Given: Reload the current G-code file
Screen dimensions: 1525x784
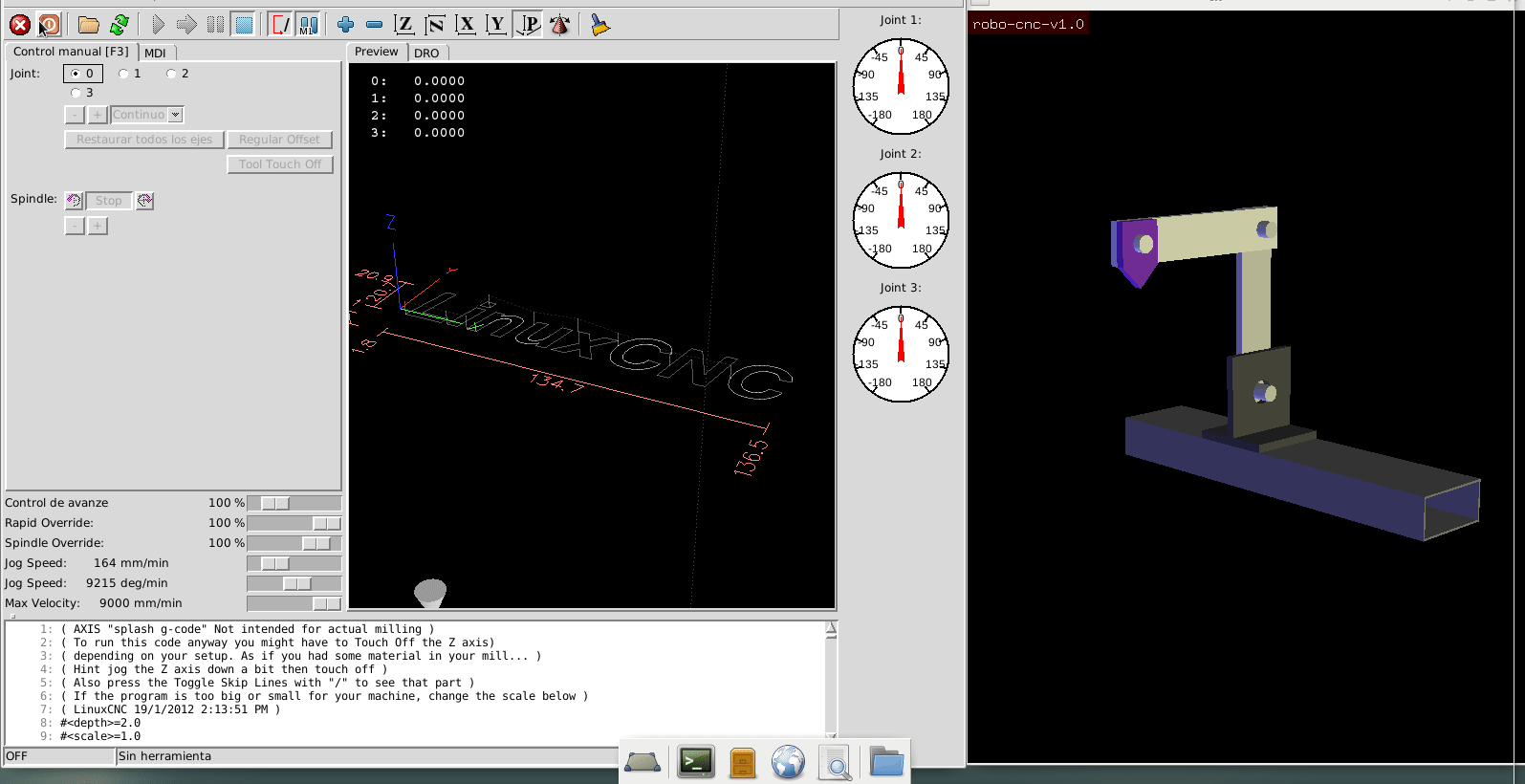Looking at the screenshot, I should coord(120,25).
